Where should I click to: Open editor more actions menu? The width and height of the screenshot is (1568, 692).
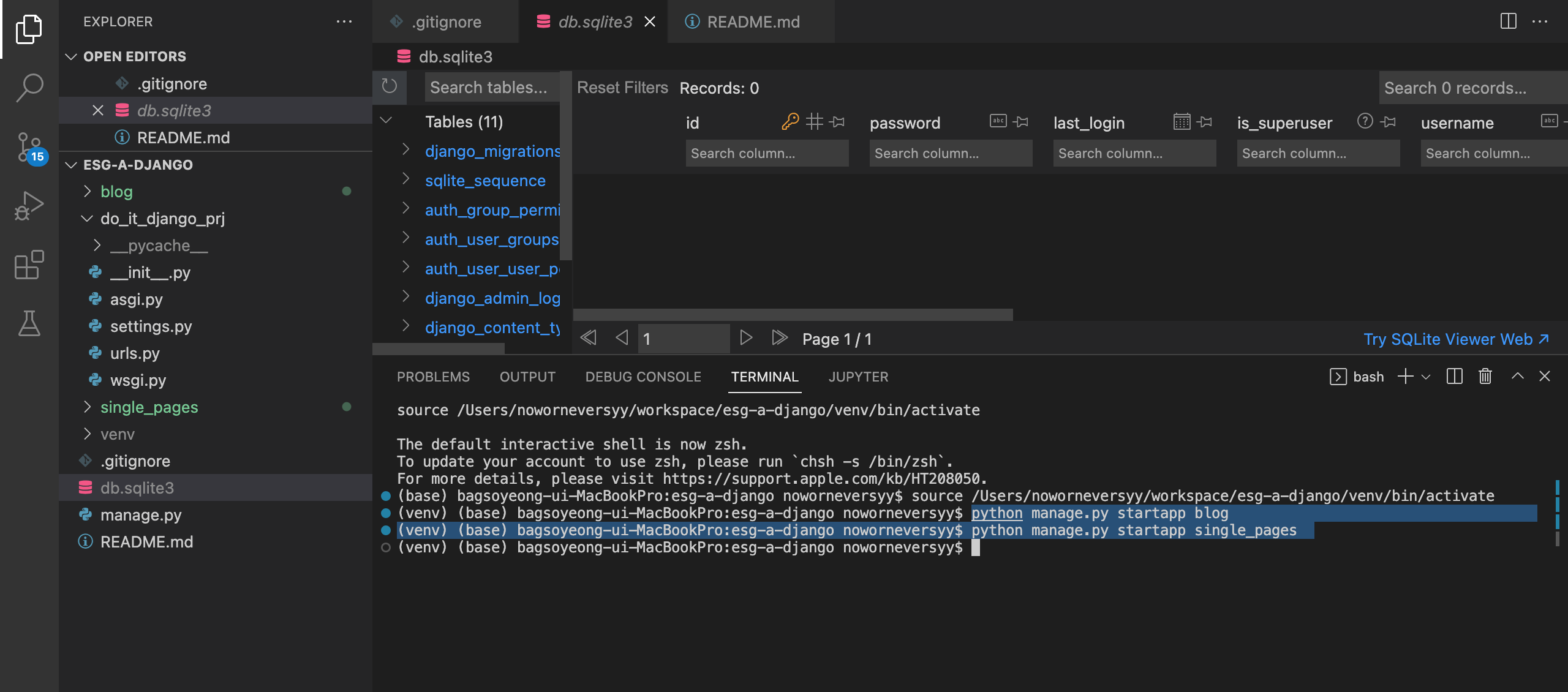click(1540, 21)
